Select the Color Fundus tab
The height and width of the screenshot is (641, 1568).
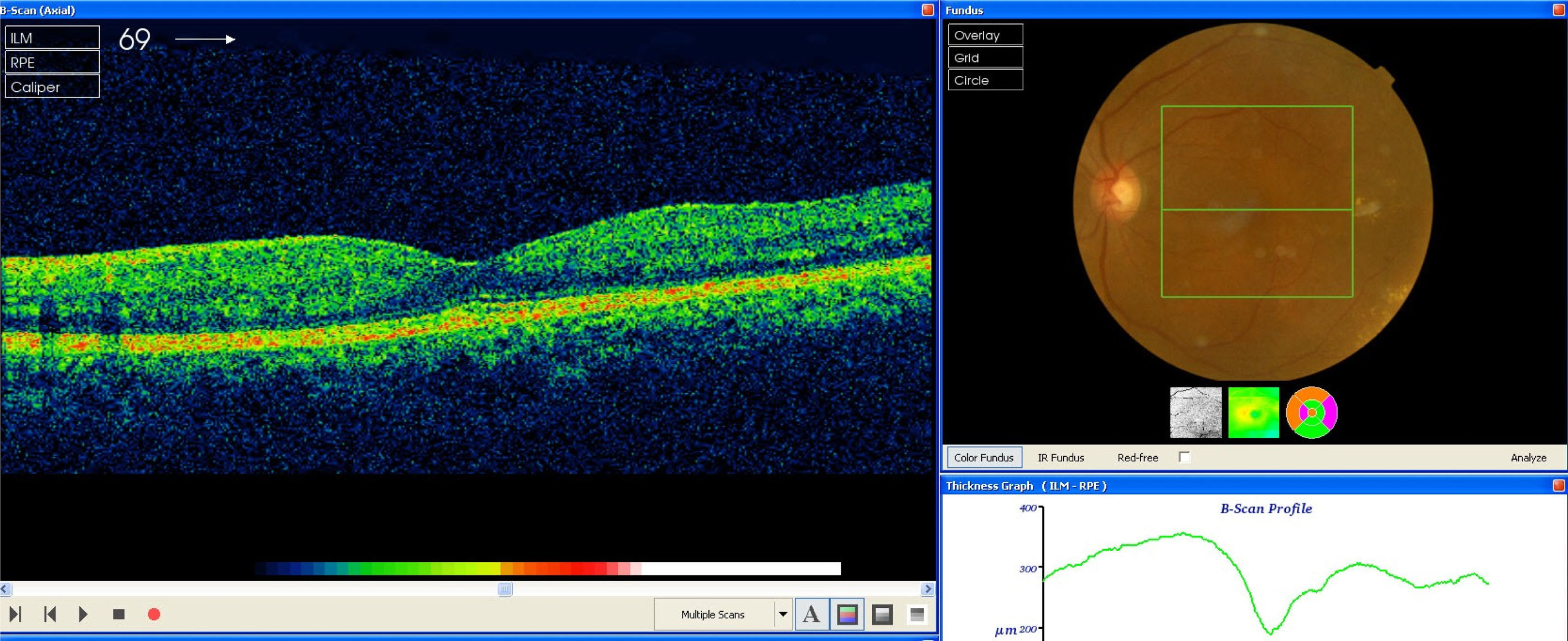click(984, 457)
